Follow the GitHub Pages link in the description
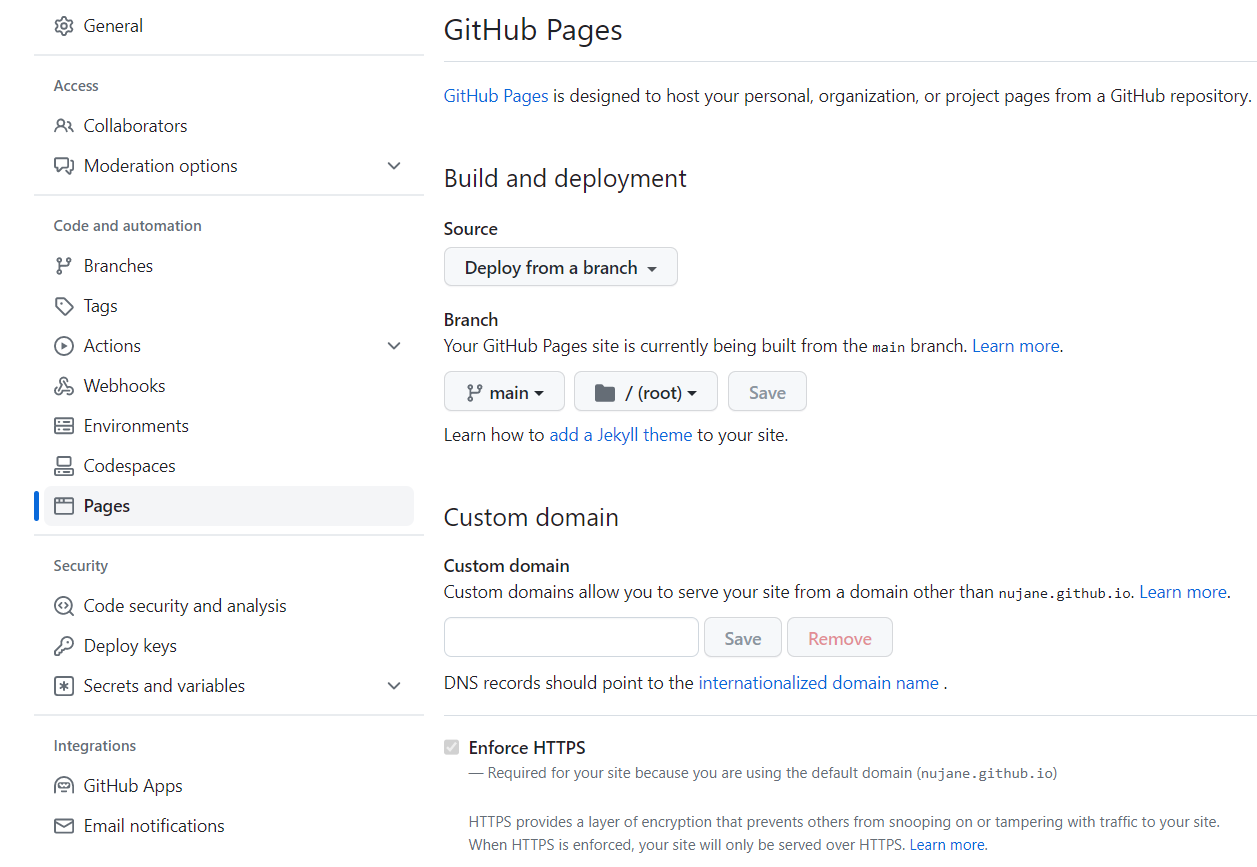The image size is (1257, 867). [x=496, y=96]
